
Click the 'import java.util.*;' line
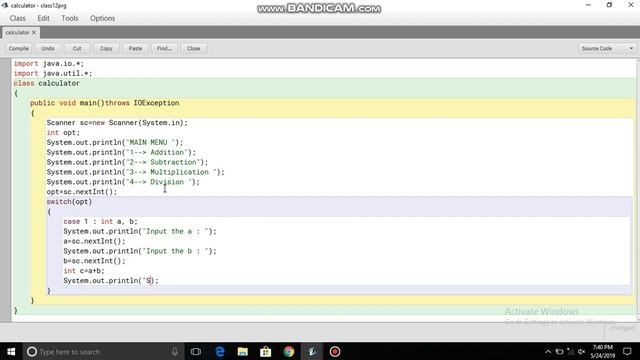(53, 73)
